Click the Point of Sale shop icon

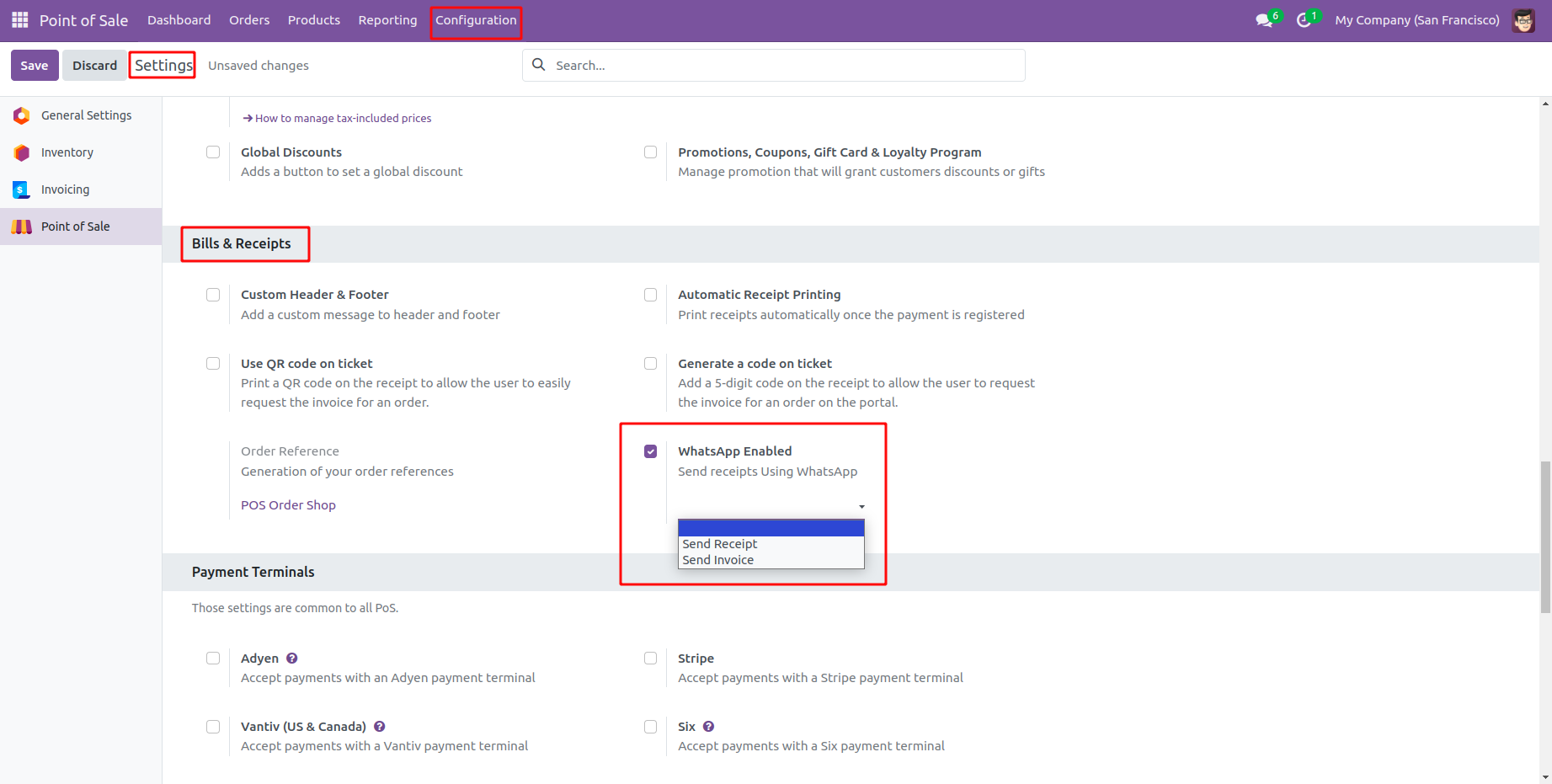(22, 227)
